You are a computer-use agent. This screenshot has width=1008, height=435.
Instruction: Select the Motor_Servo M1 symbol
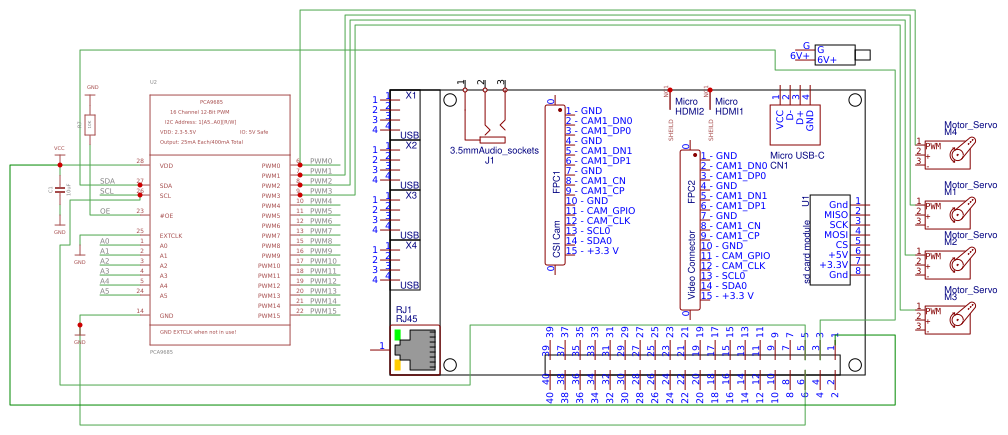(944, 213)
